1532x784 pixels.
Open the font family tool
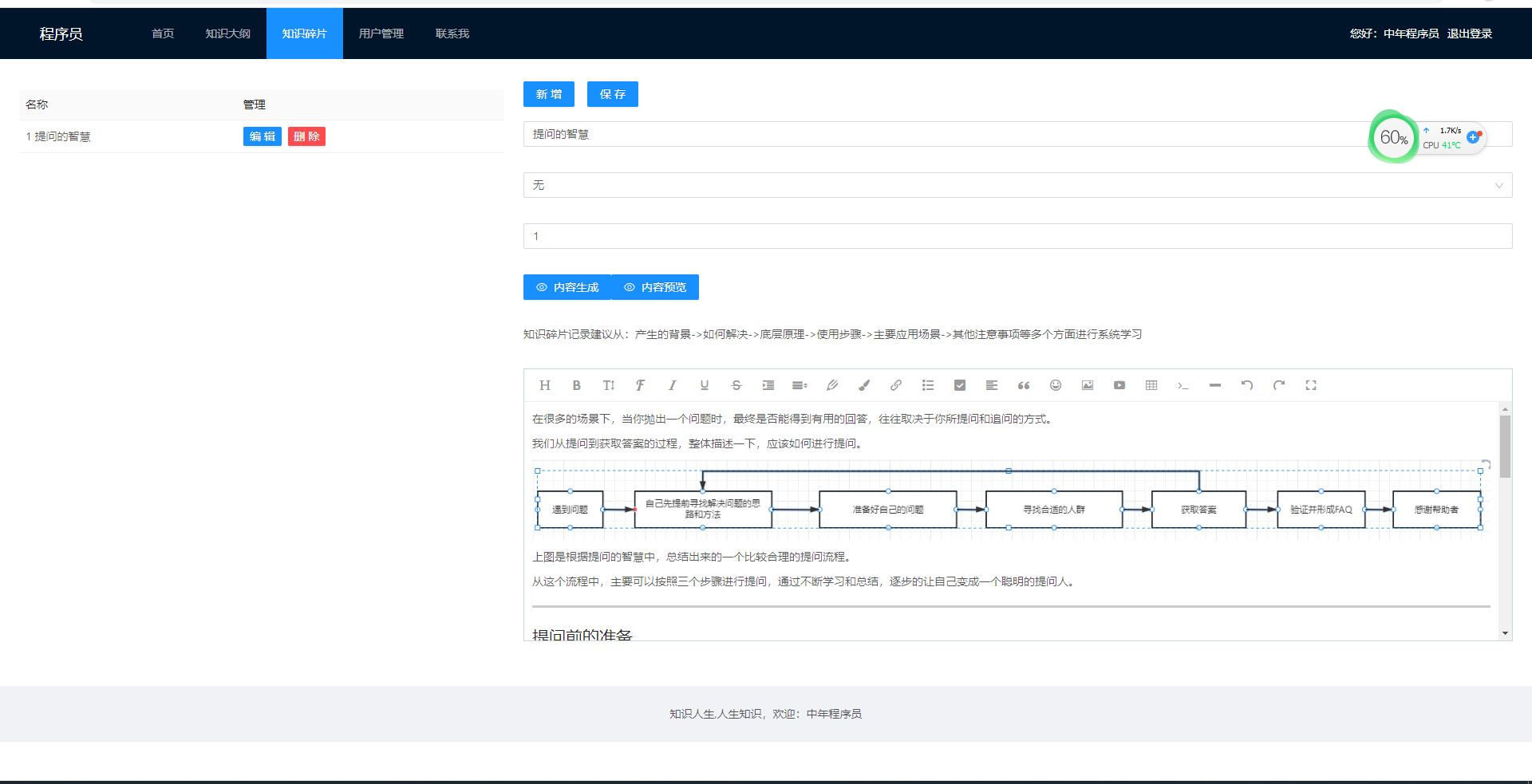coord(641,385)
